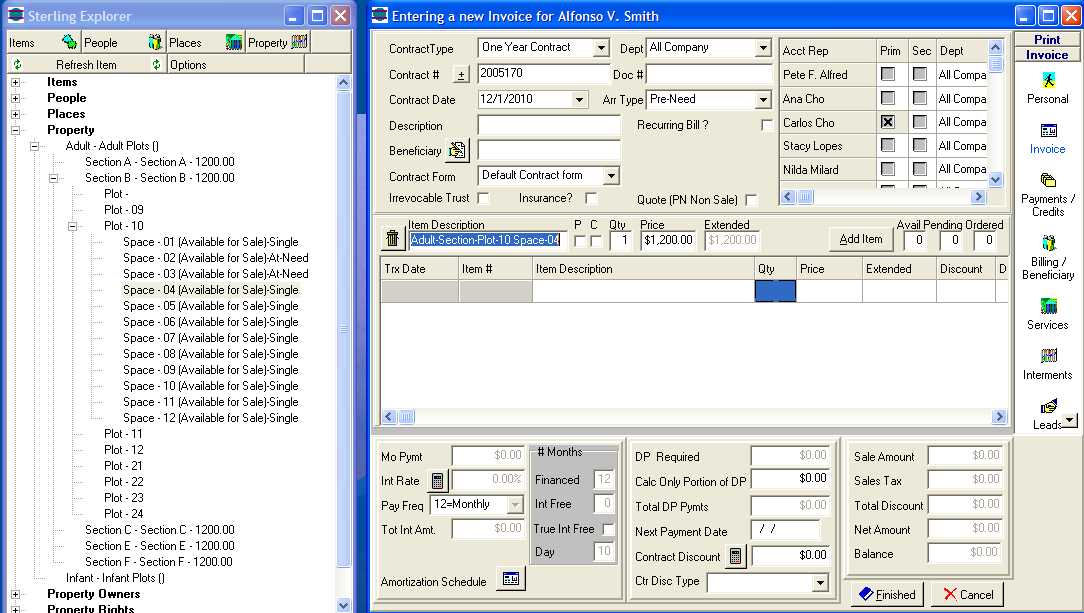
Task: Open the Amortization Schedule icon
Action: pos(510,580)
